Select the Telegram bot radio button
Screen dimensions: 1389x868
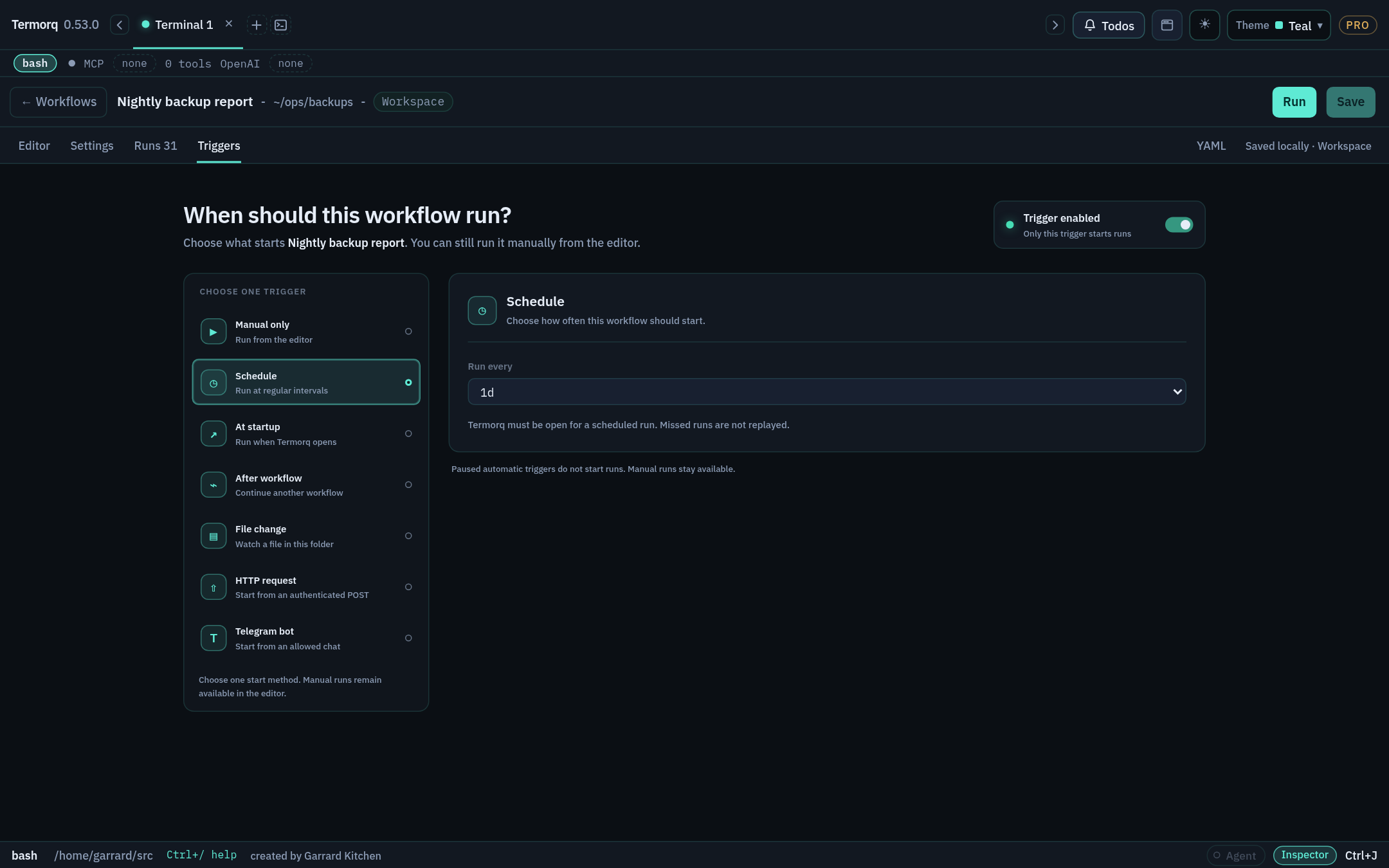(x=408, y=638)
